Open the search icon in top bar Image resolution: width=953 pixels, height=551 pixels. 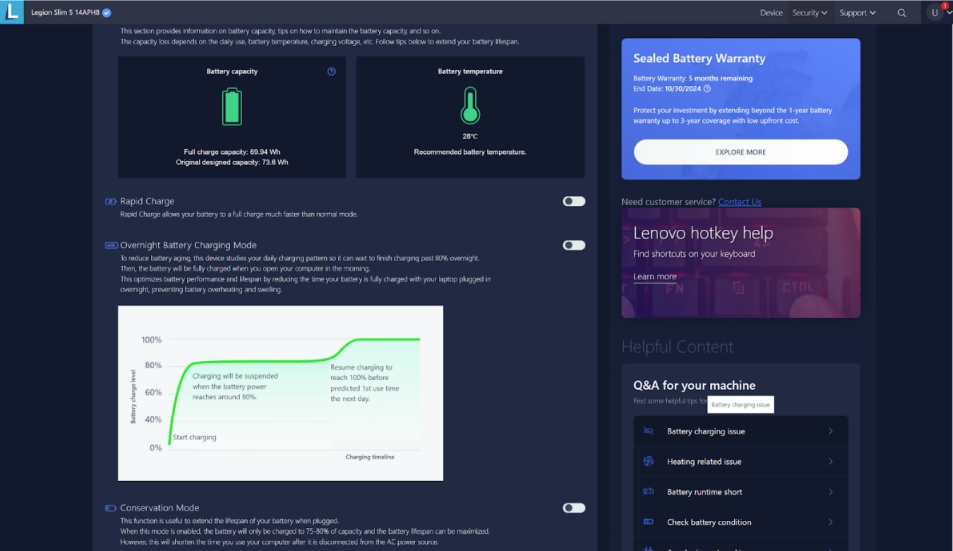click(902, 13)
